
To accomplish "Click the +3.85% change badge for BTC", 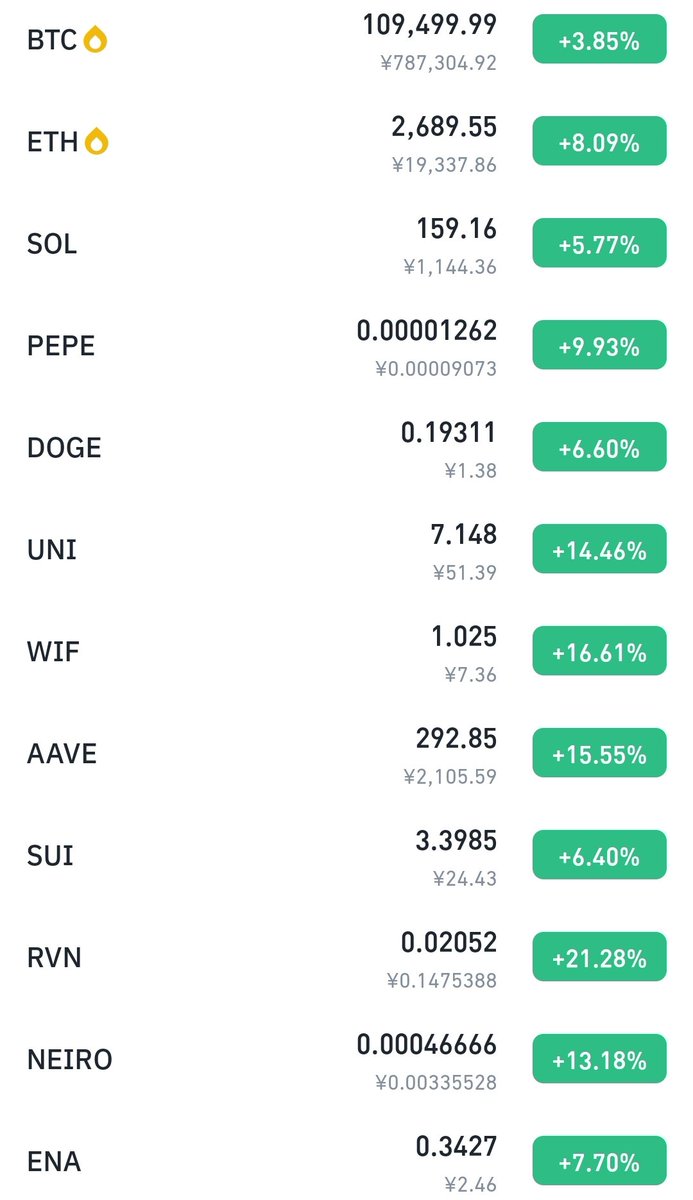I will point(599,42).
